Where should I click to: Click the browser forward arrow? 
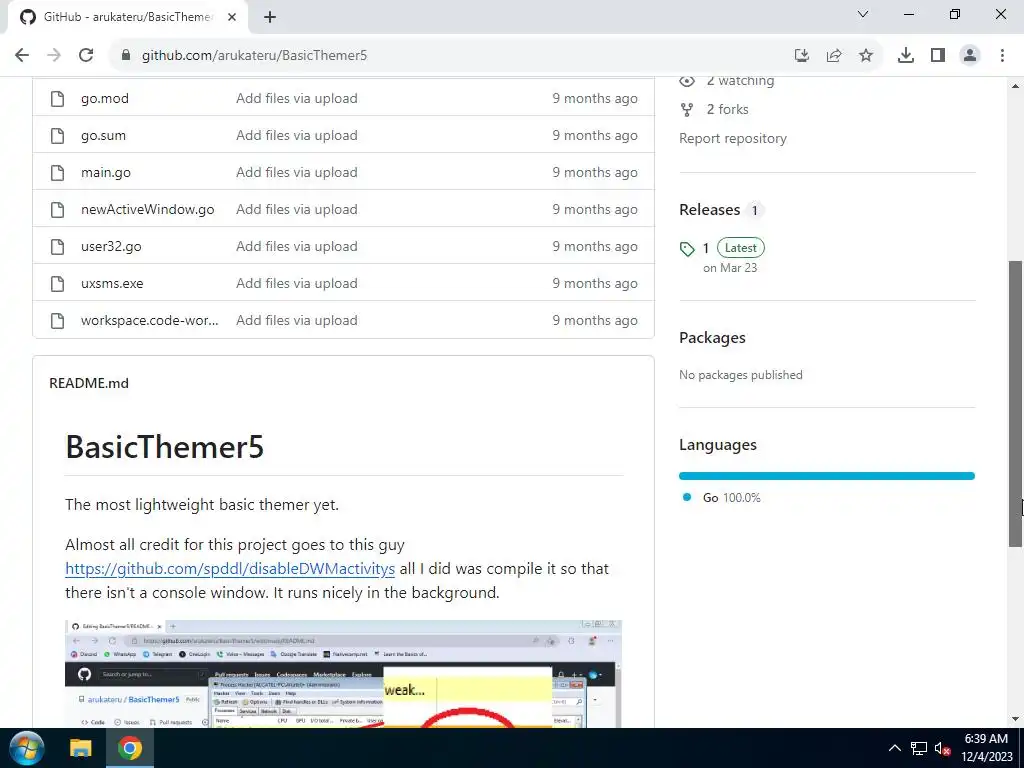tap(54, 56)
